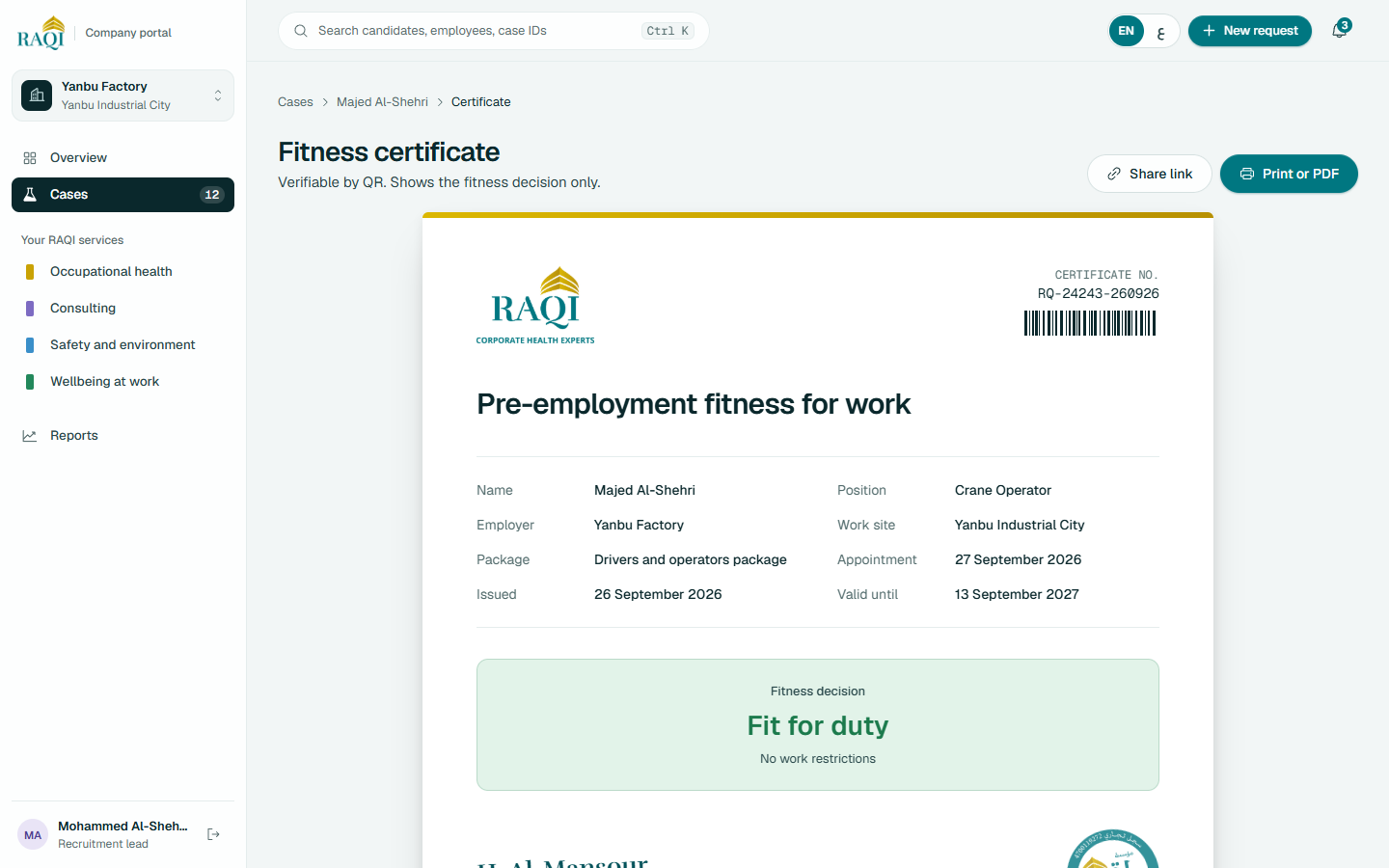The image size is (1389, 868).
Task: Select valid until 13 September 2027
Action: tap(1017, 594)
